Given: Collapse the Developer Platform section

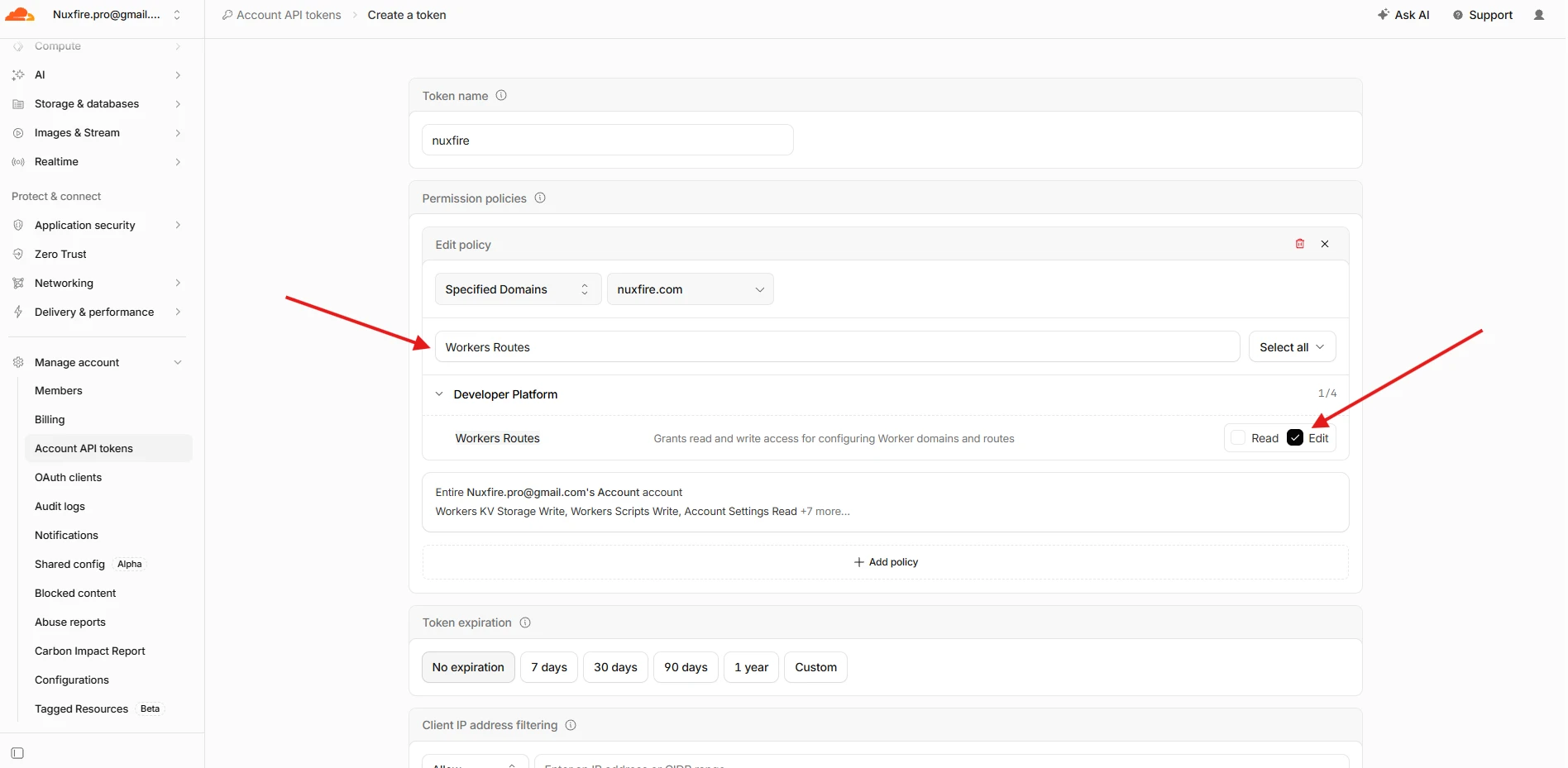Looking at the screenshot, I should (439, 394).
